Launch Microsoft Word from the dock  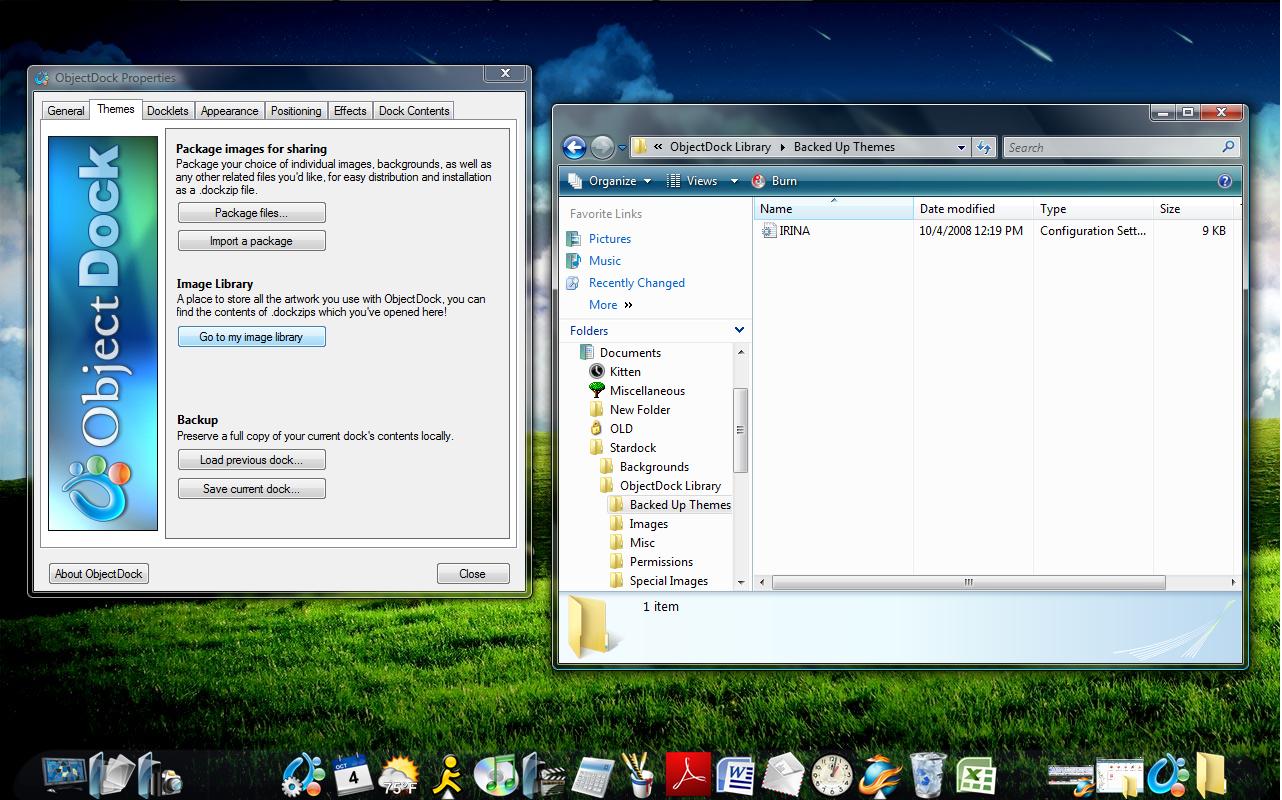point(735,775)
